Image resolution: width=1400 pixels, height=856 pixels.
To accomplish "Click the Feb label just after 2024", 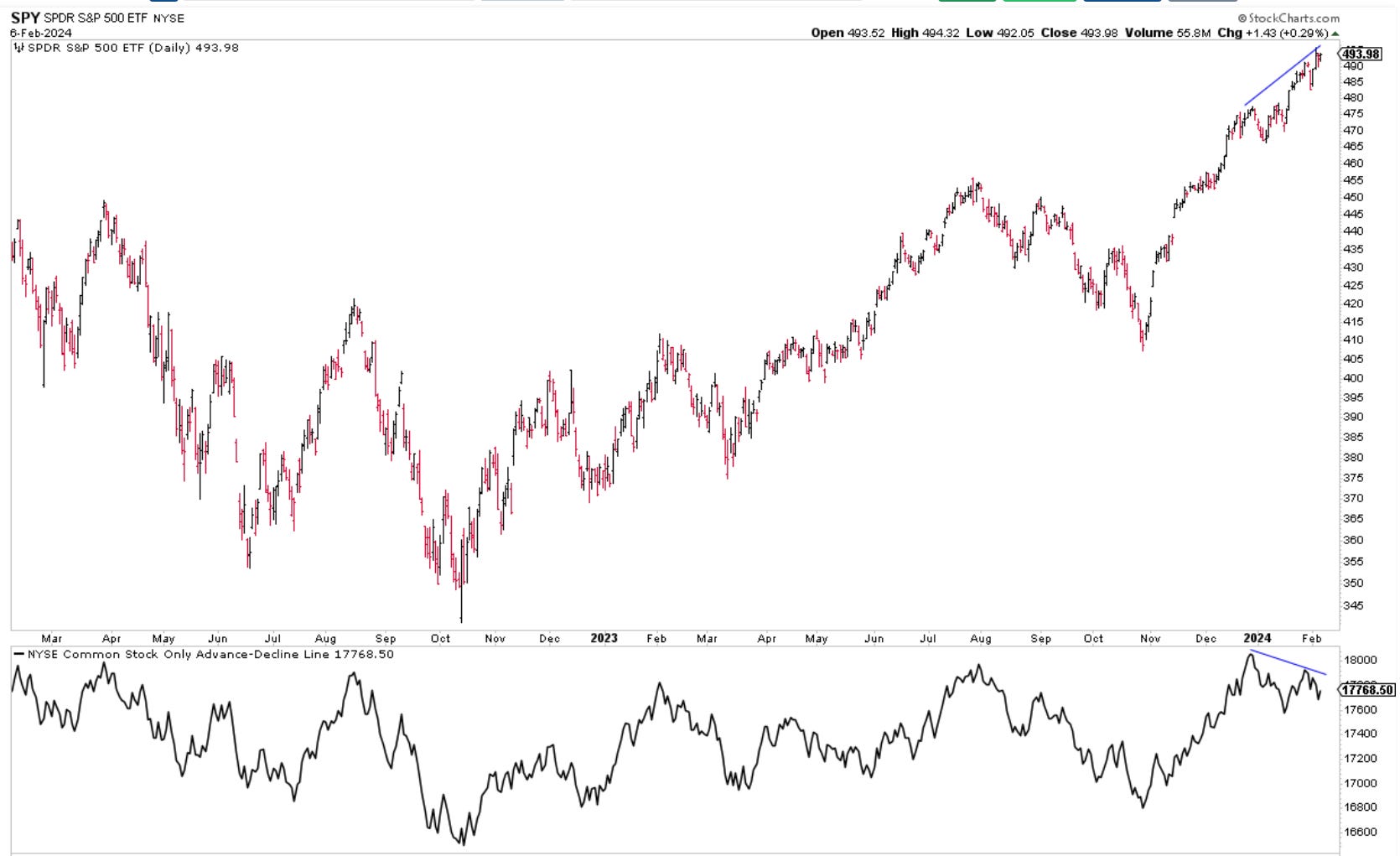I will (x=1312, y=639).
